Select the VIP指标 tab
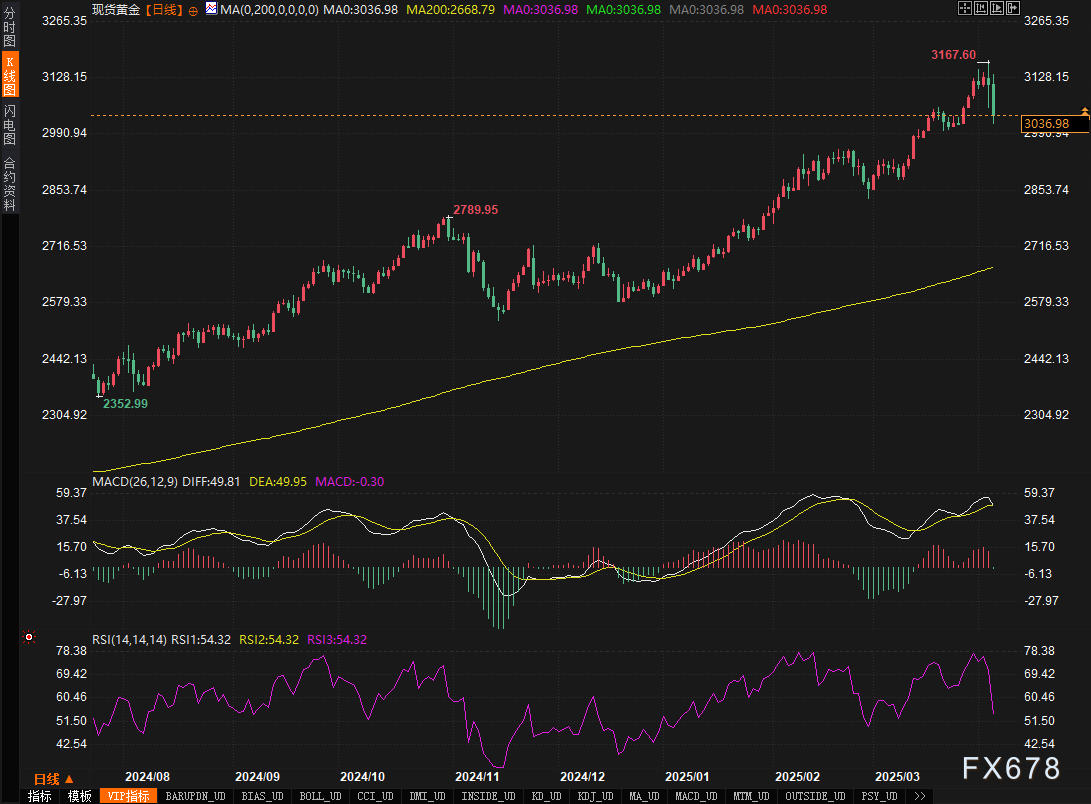 click(x=129, y=797)
